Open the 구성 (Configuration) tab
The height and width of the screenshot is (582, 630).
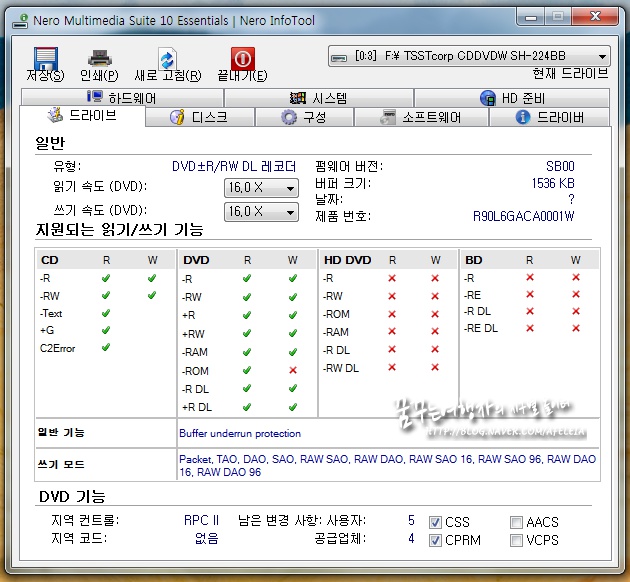coord(304,117)
